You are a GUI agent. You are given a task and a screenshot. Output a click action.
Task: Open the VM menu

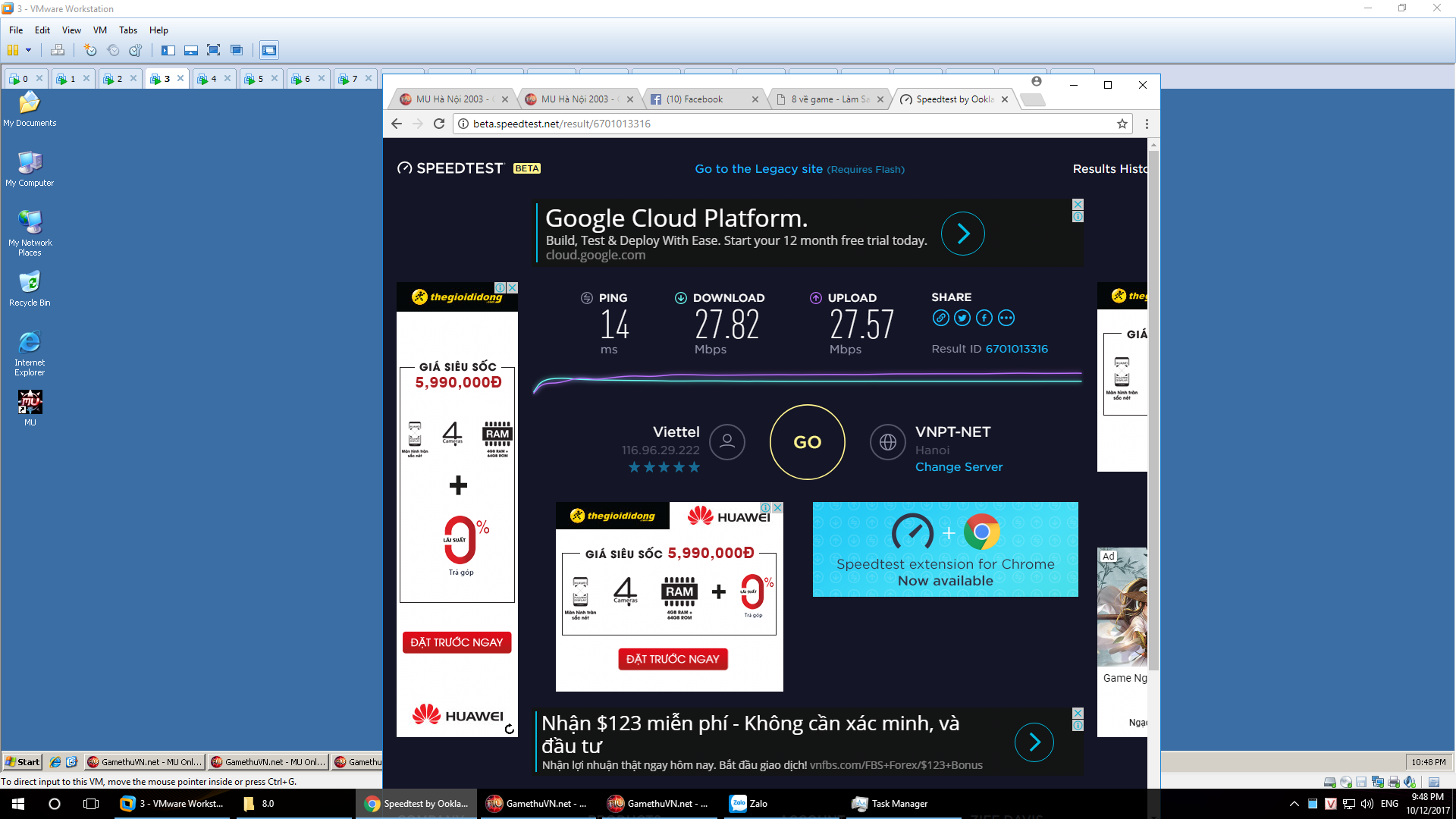(99, 30)
